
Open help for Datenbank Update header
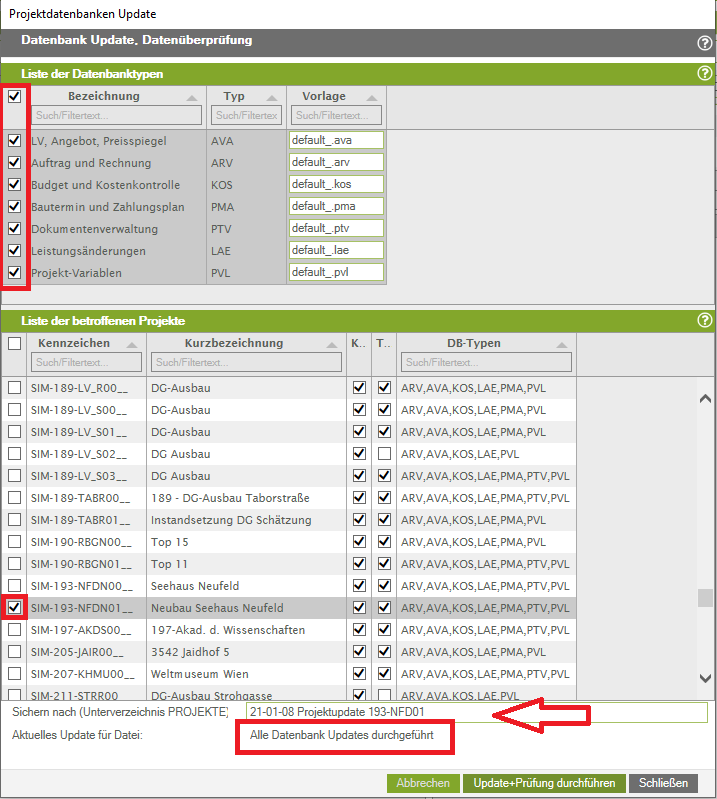point(704,43)
